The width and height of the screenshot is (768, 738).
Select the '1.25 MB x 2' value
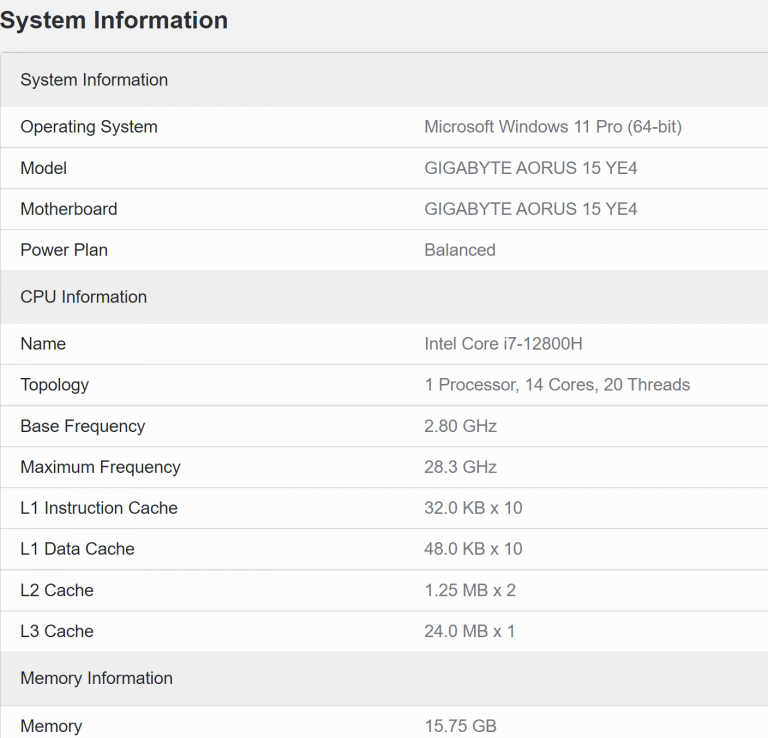pyautogui.click(x=470, y=591)
